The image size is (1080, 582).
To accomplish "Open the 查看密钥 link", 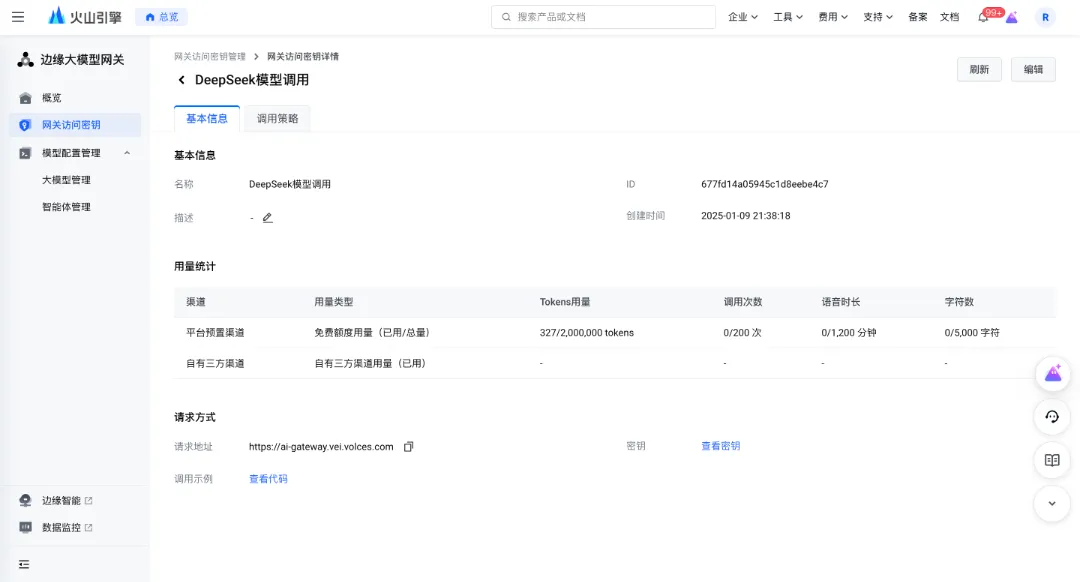I will coord(720,446).
